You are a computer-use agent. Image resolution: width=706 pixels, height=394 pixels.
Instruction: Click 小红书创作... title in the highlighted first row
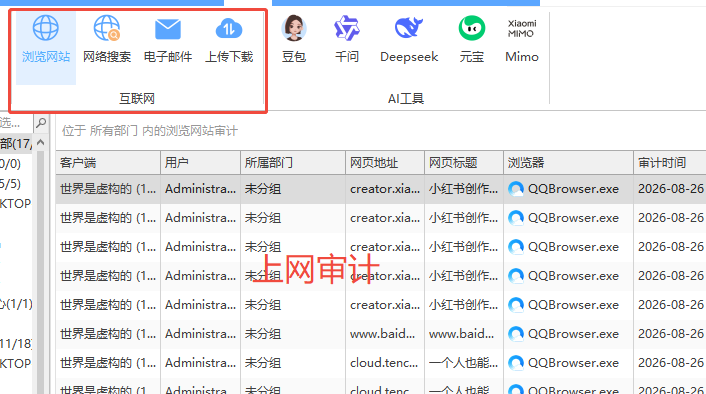[x=463, y=189]
